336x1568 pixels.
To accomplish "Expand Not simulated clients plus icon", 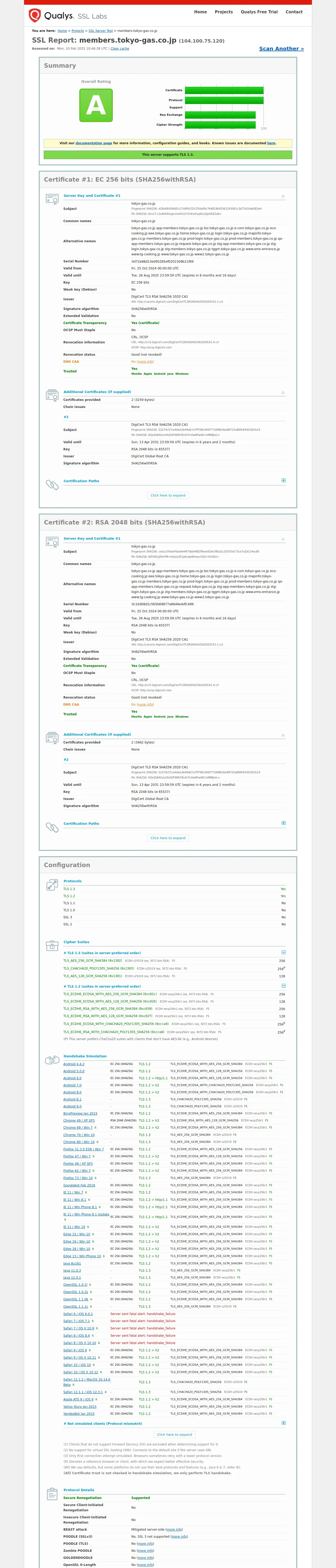I will tap(284, 1423).
